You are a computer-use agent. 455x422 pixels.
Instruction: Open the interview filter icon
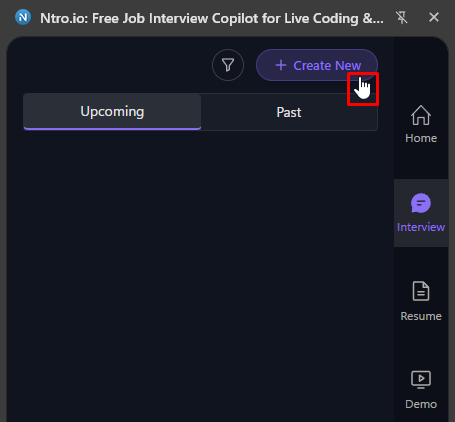(x=228, y=65)
